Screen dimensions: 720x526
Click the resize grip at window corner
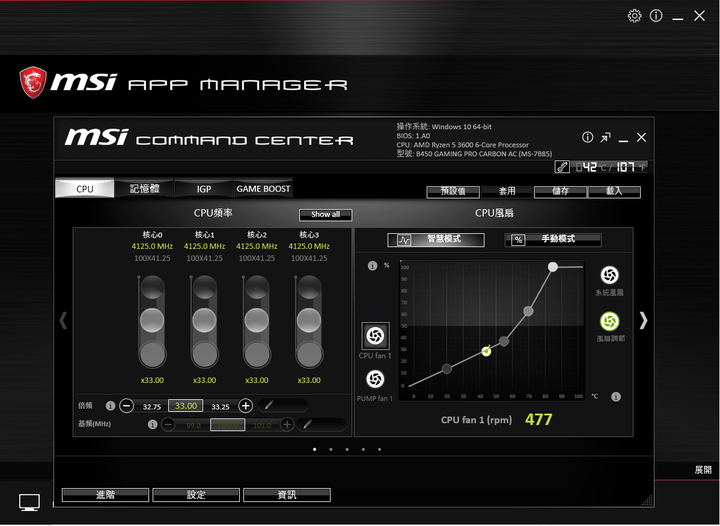click(647, 500)
